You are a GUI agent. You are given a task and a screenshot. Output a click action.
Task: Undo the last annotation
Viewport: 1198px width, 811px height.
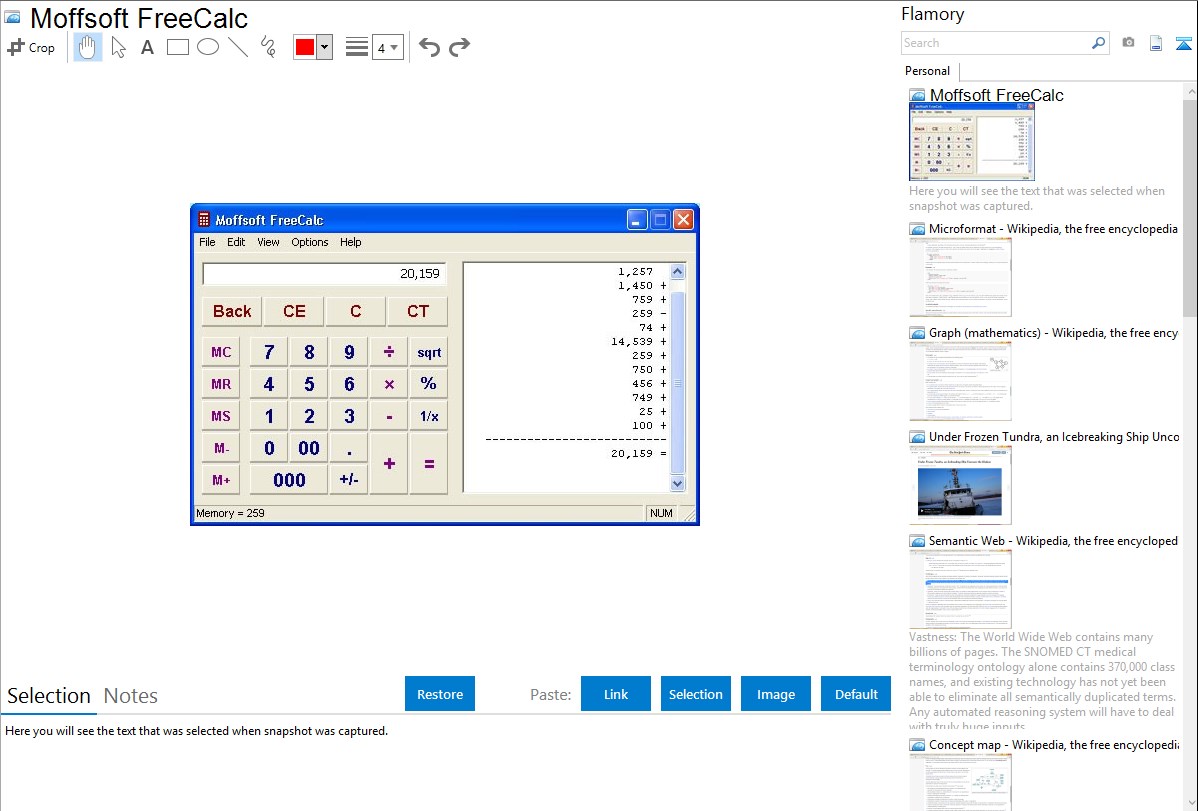(x=429, y=47)
